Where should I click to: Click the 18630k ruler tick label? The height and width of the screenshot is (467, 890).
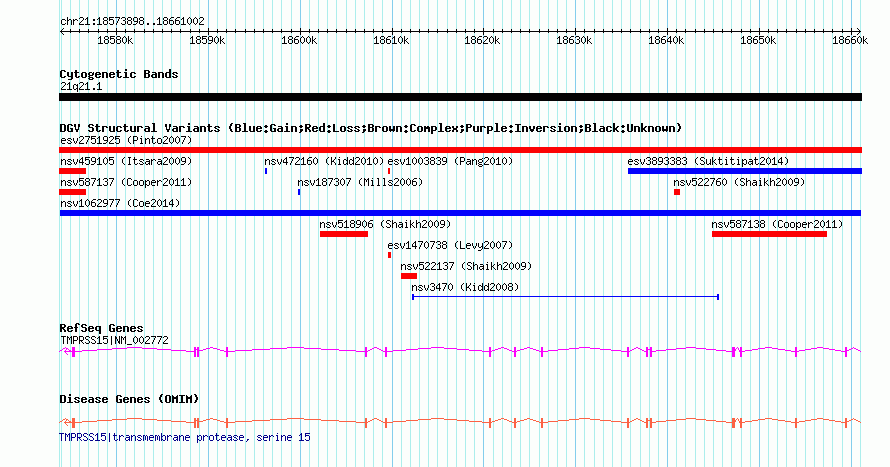pyautogui.click(x=574, y=40)
